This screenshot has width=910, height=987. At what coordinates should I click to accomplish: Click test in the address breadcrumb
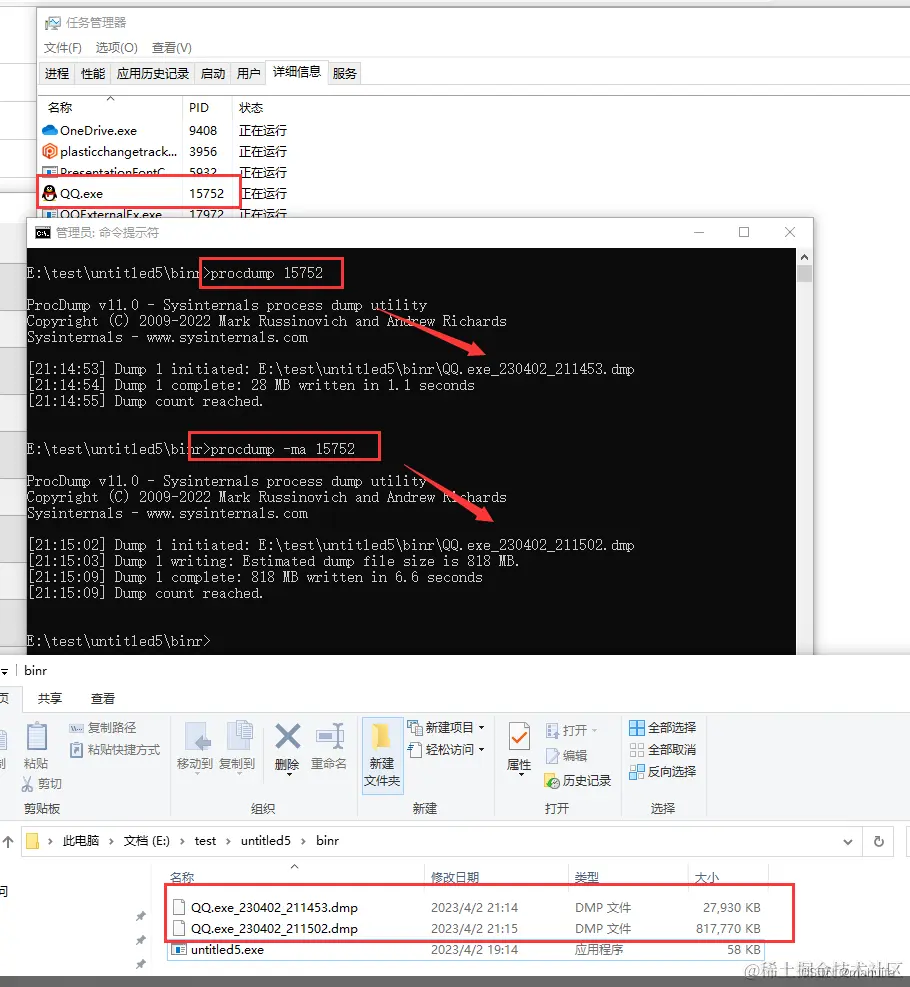point(205,841)
